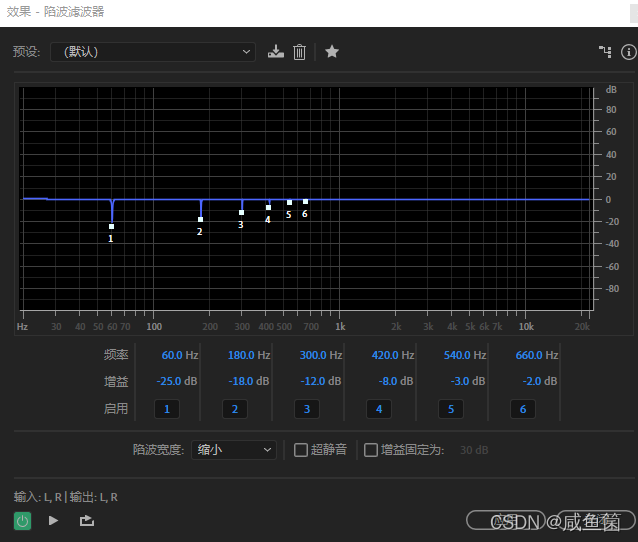The height and width of the screenshot is (542, 638).
Task: Select control point 4 on the graph
Action: 268,208
